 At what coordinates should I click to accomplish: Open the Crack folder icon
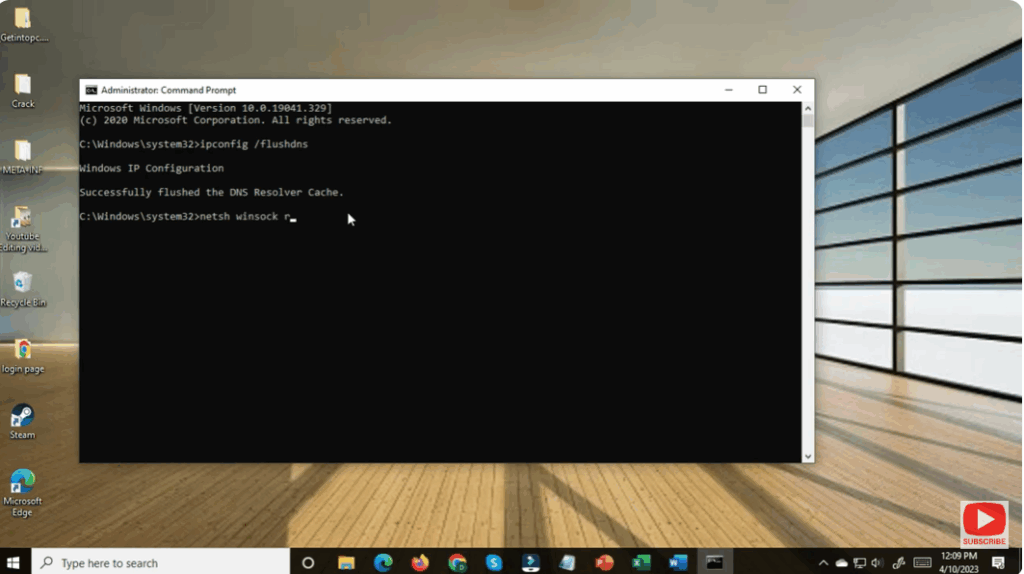point(23,91)
